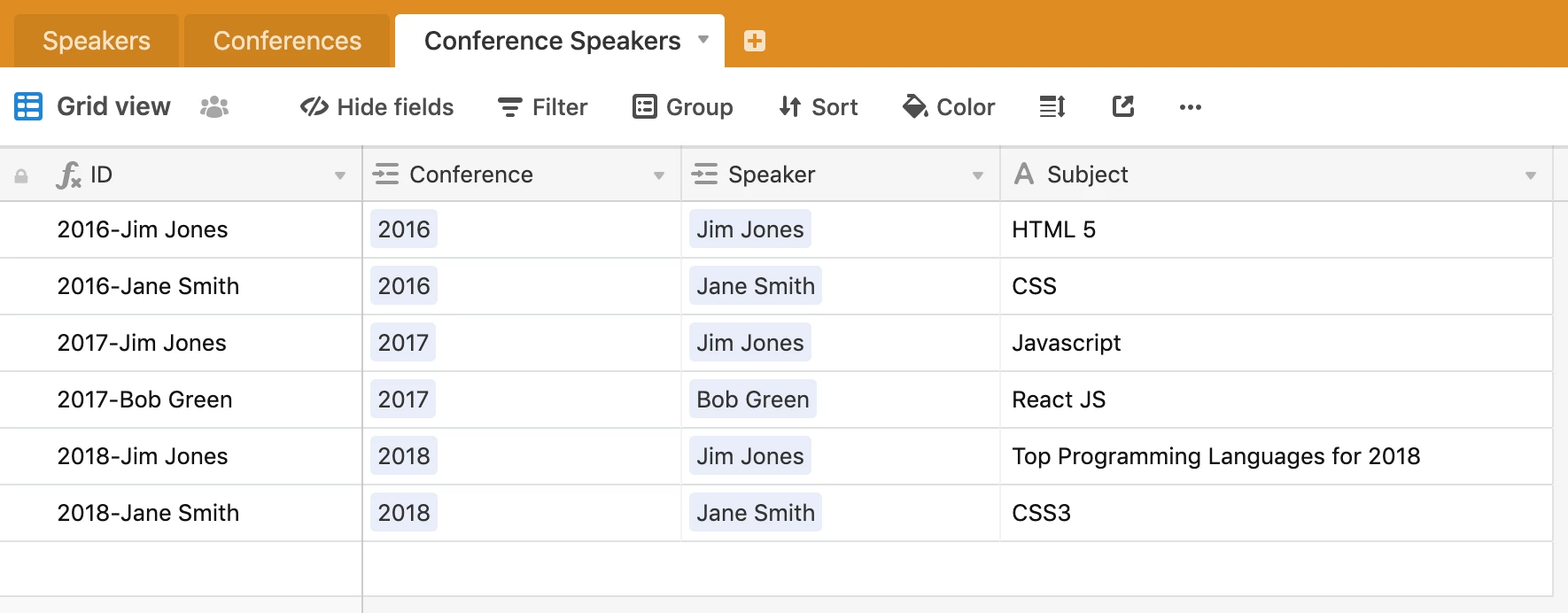Click the React JS subject cell
This screenshot has height=613, width=1568.
point(1059,400)
